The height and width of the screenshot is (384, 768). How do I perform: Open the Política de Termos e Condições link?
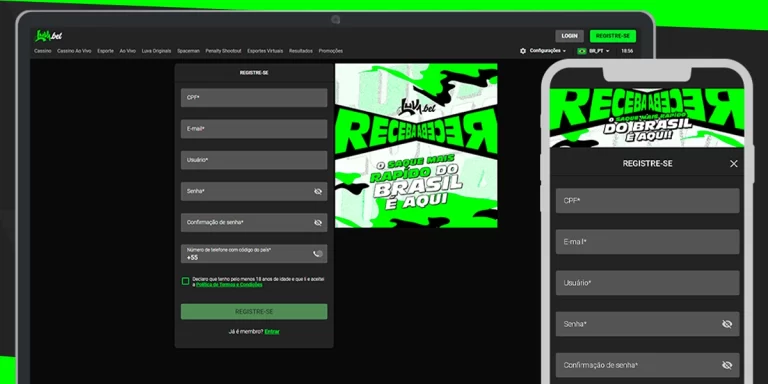click(x=229, y=285)
